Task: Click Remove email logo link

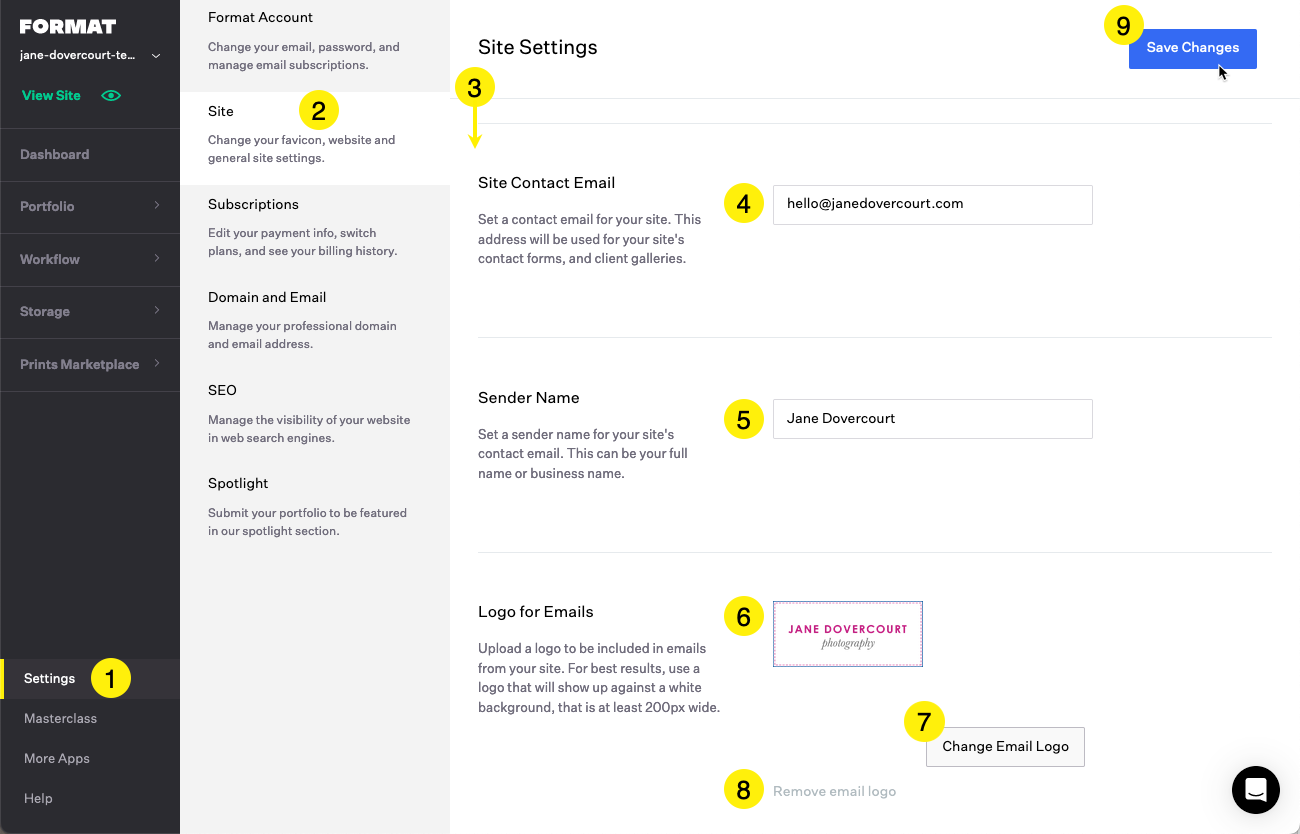Action: click(x=834, y=791)
